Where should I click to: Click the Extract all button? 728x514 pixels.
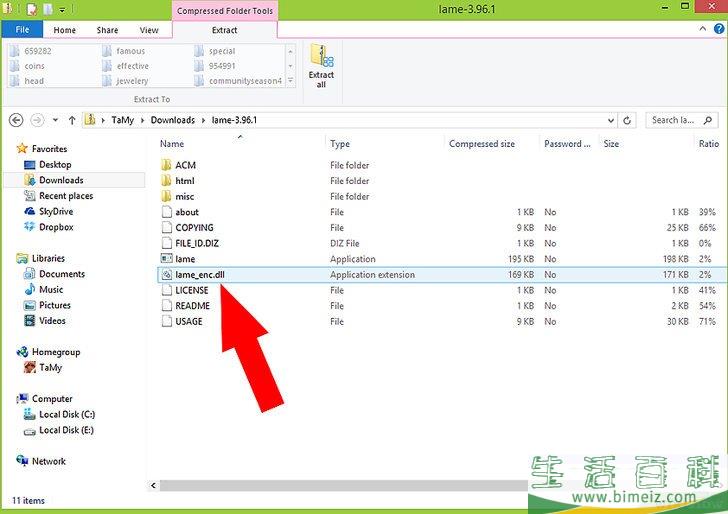[x=321, y=66]
